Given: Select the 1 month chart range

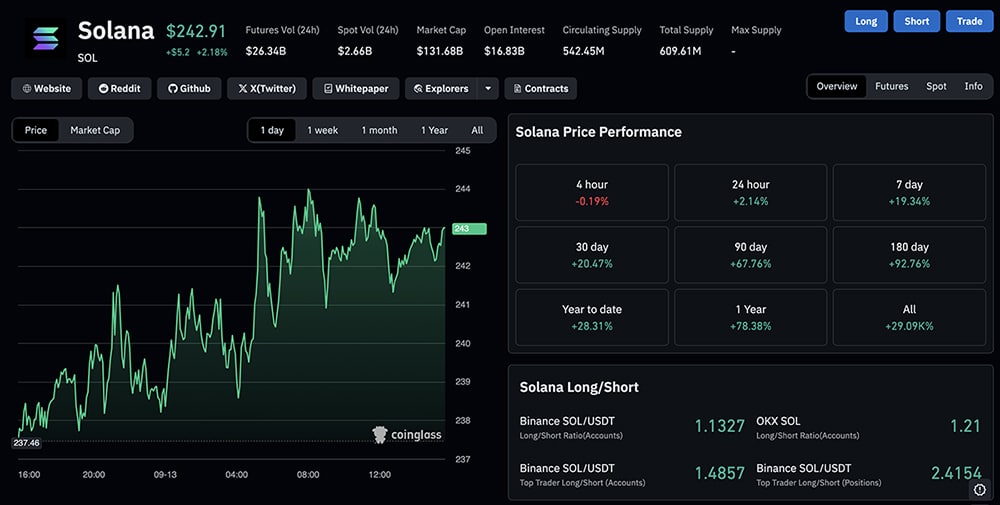Looking at the screenshot, I should 379,130.
